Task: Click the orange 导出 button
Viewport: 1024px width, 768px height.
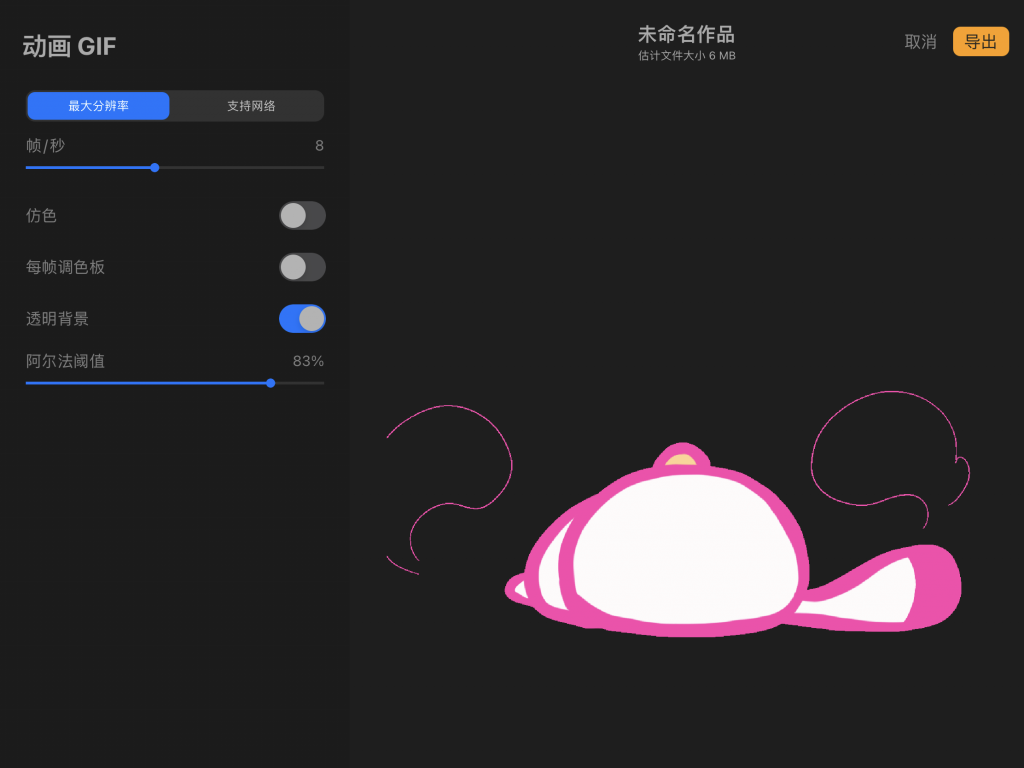Action: pos(980,42)
